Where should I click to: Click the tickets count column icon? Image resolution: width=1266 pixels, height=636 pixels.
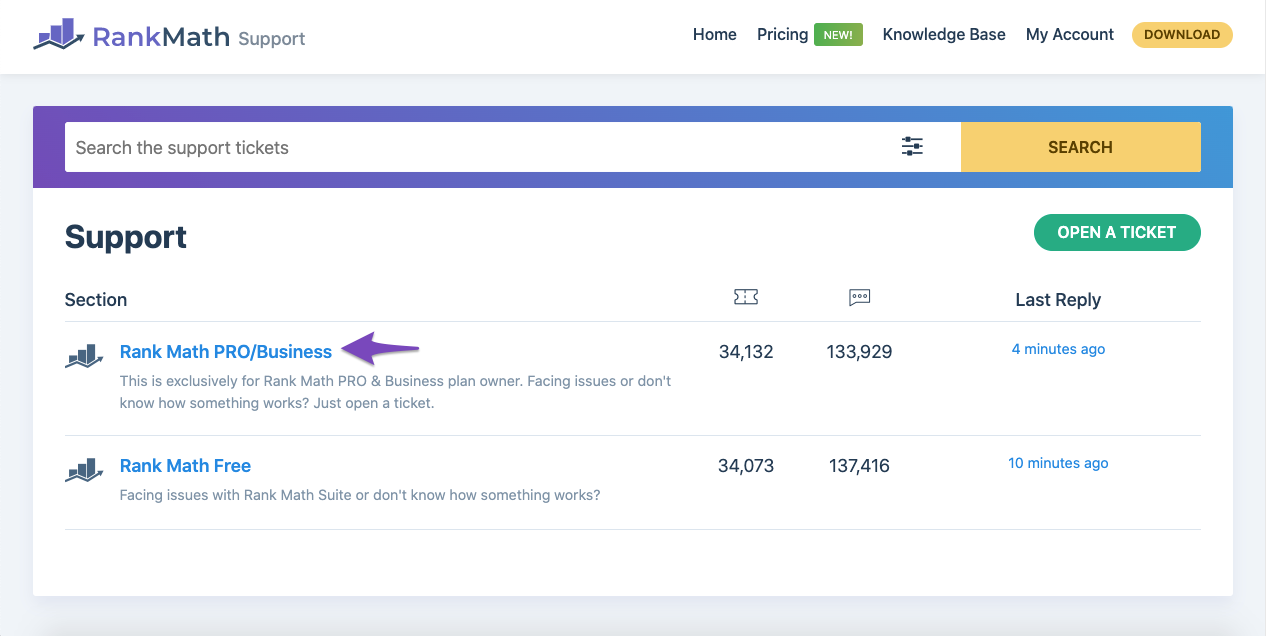coord(746,297)
